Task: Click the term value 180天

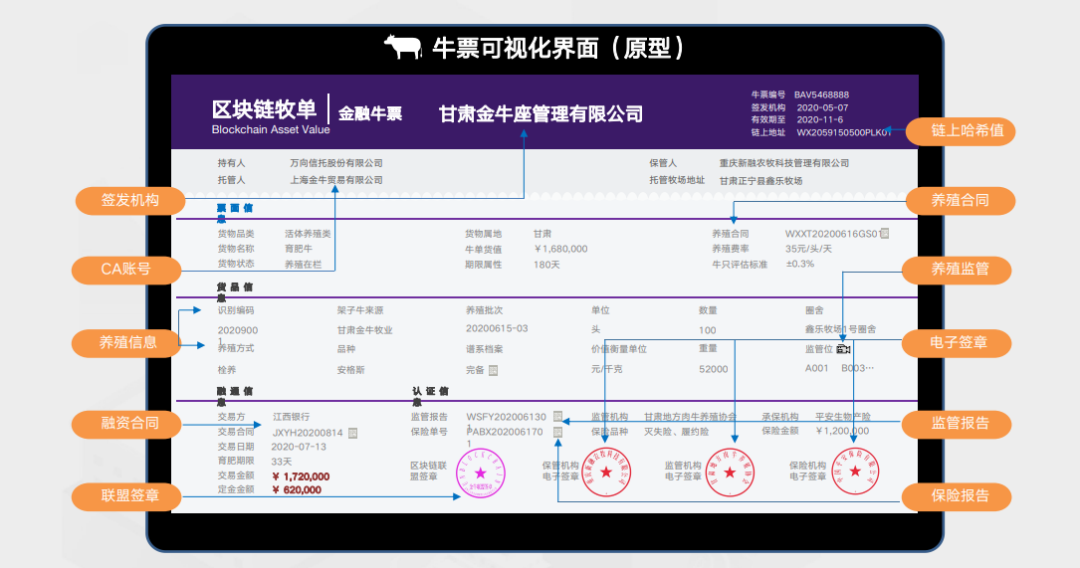Action: click(x=546, y=264)
